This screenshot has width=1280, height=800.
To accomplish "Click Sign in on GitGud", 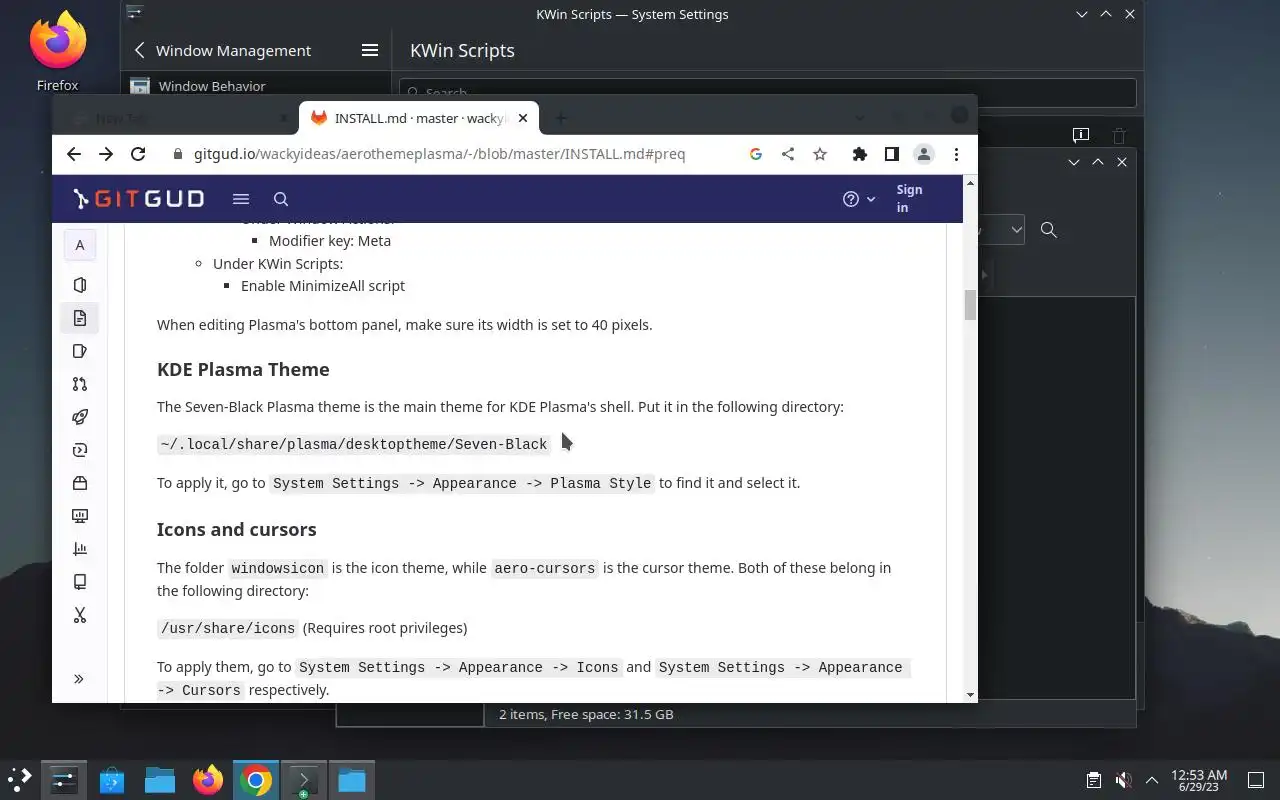I will point(909,198).
